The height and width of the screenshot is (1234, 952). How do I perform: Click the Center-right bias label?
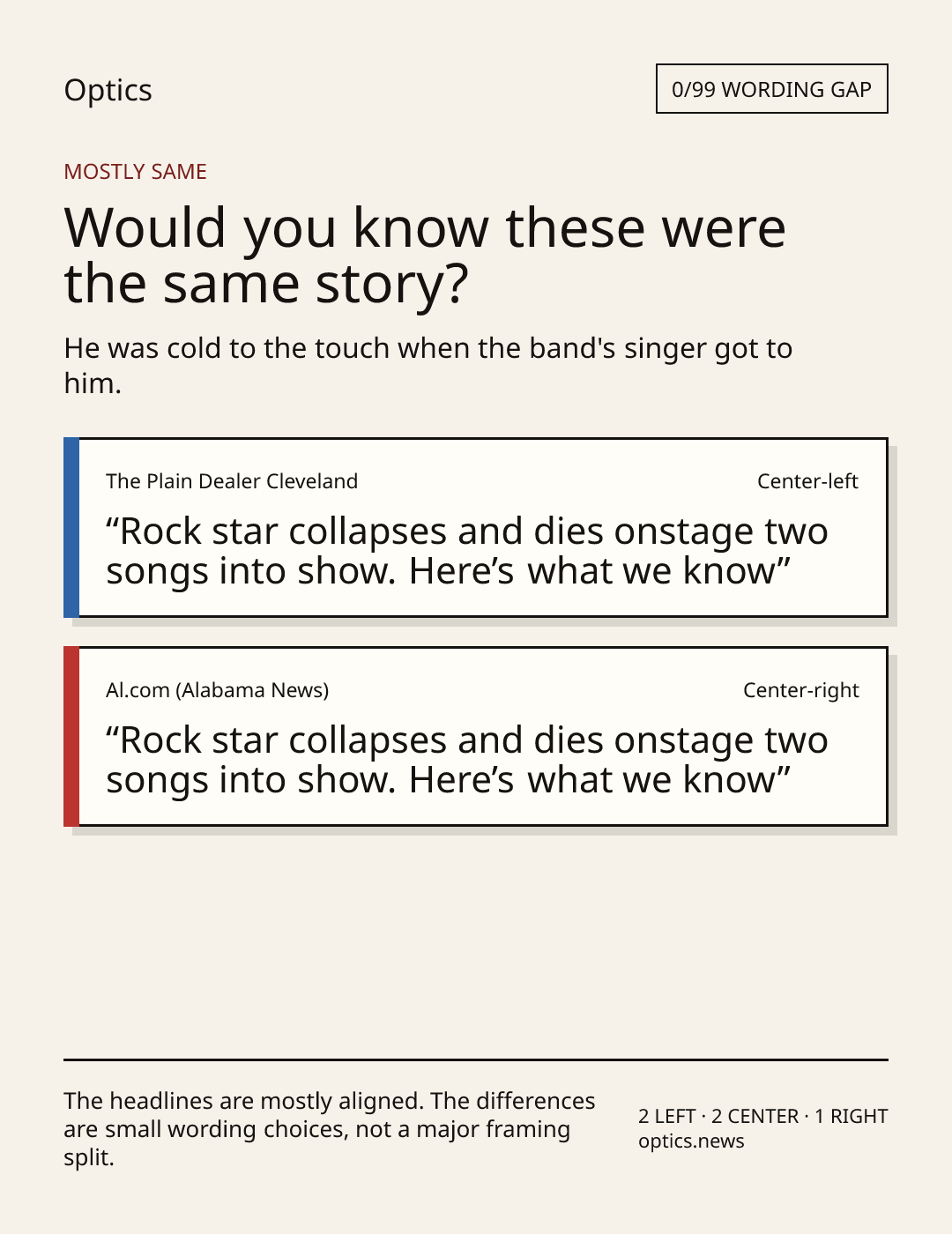(x=800, y=690)
